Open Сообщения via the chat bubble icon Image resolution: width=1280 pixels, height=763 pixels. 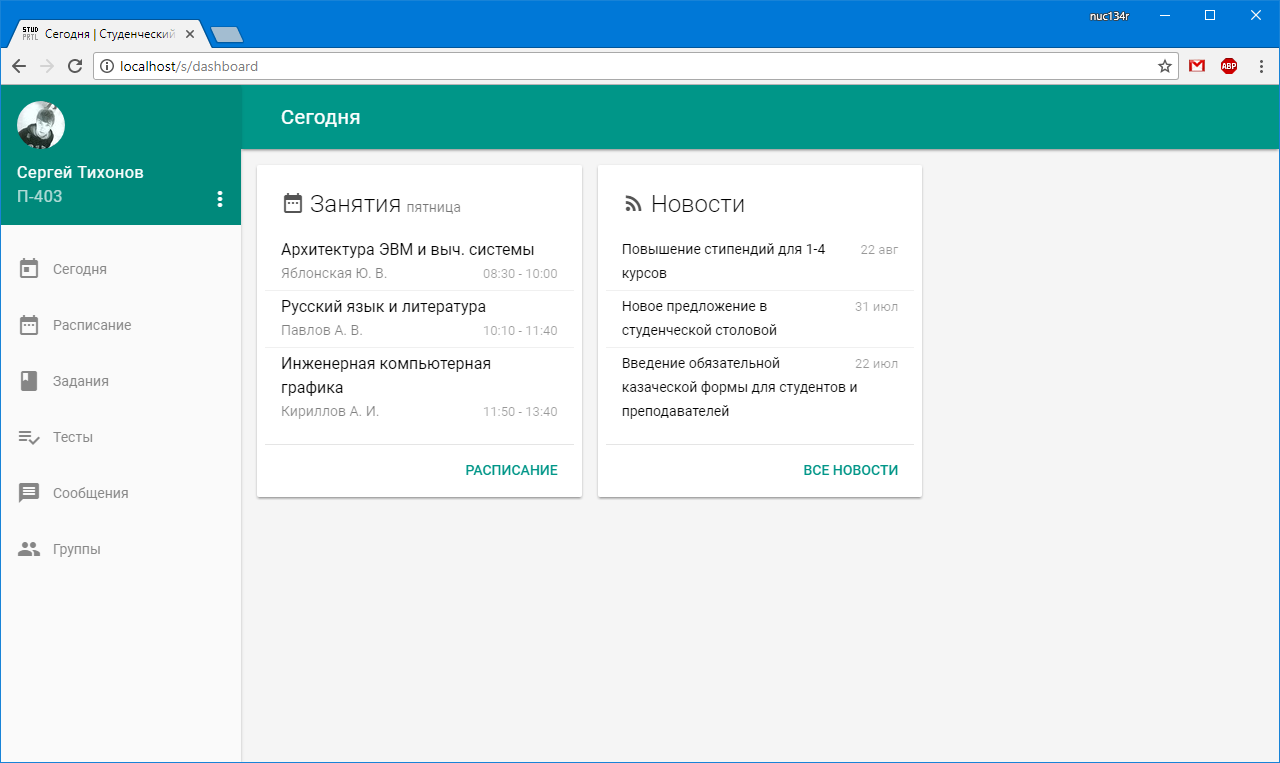click(x=28, y=492)
